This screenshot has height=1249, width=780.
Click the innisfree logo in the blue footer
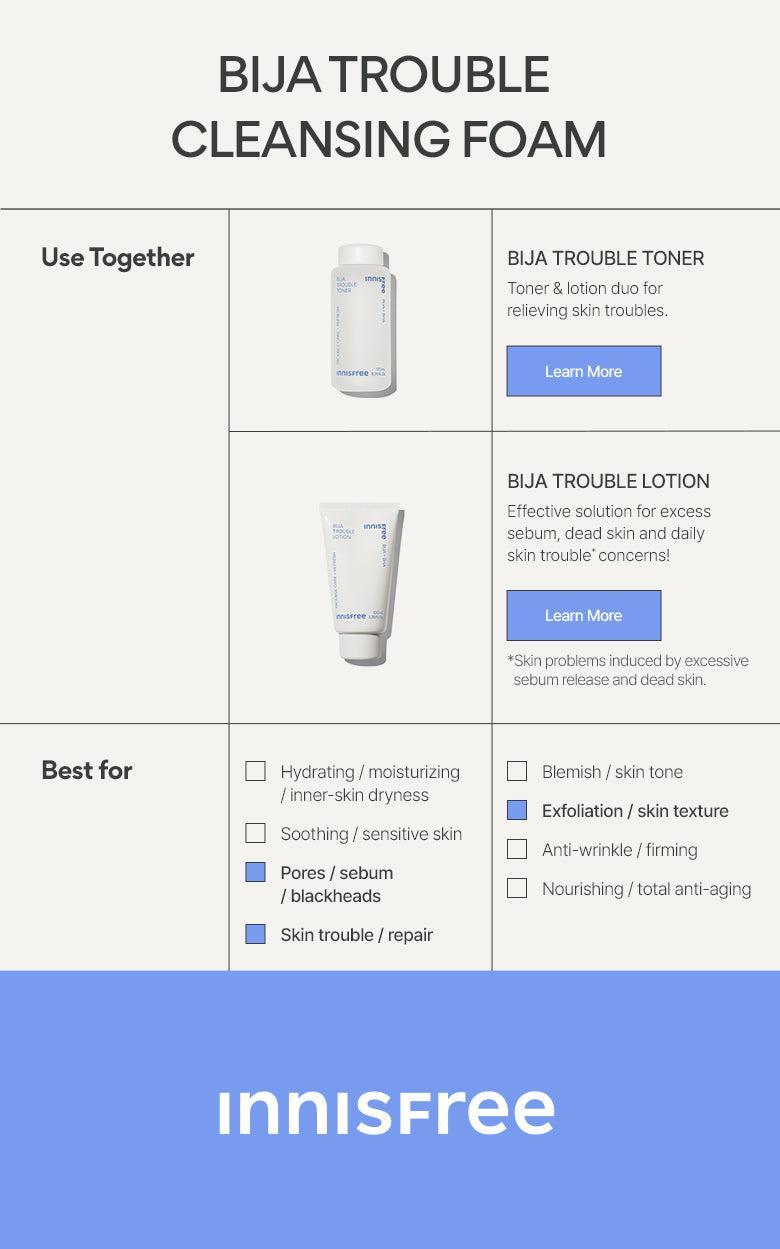point(386,1112)
